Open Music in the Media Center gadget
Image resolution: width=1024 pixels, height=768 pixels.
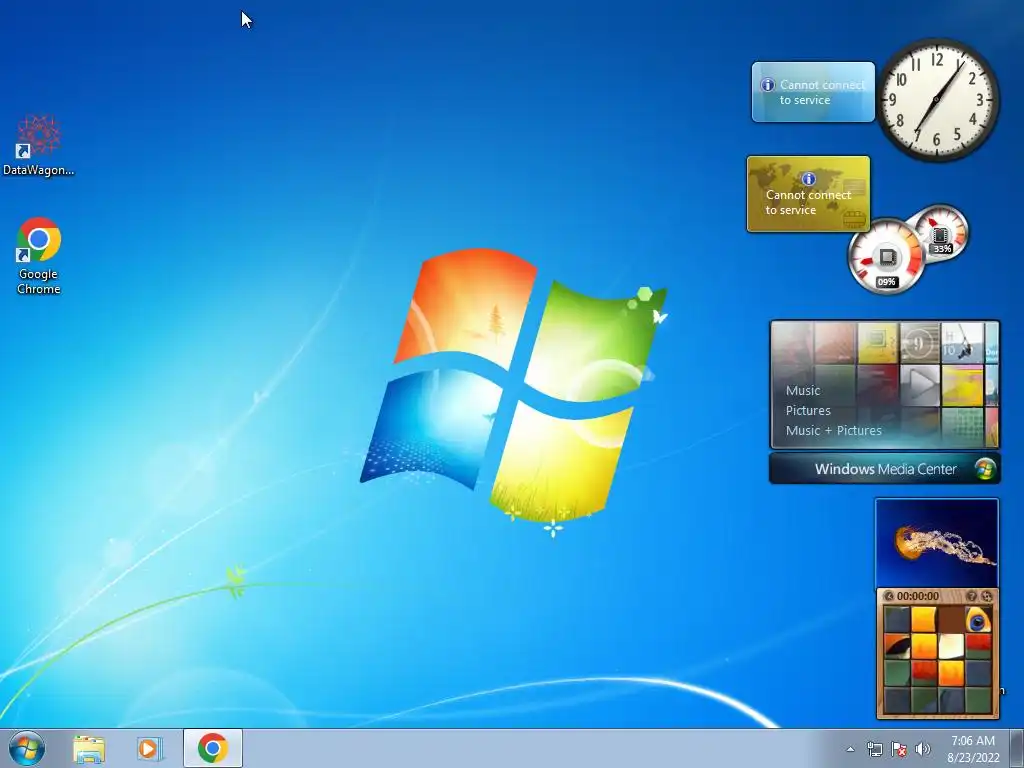tap(803, 391)
